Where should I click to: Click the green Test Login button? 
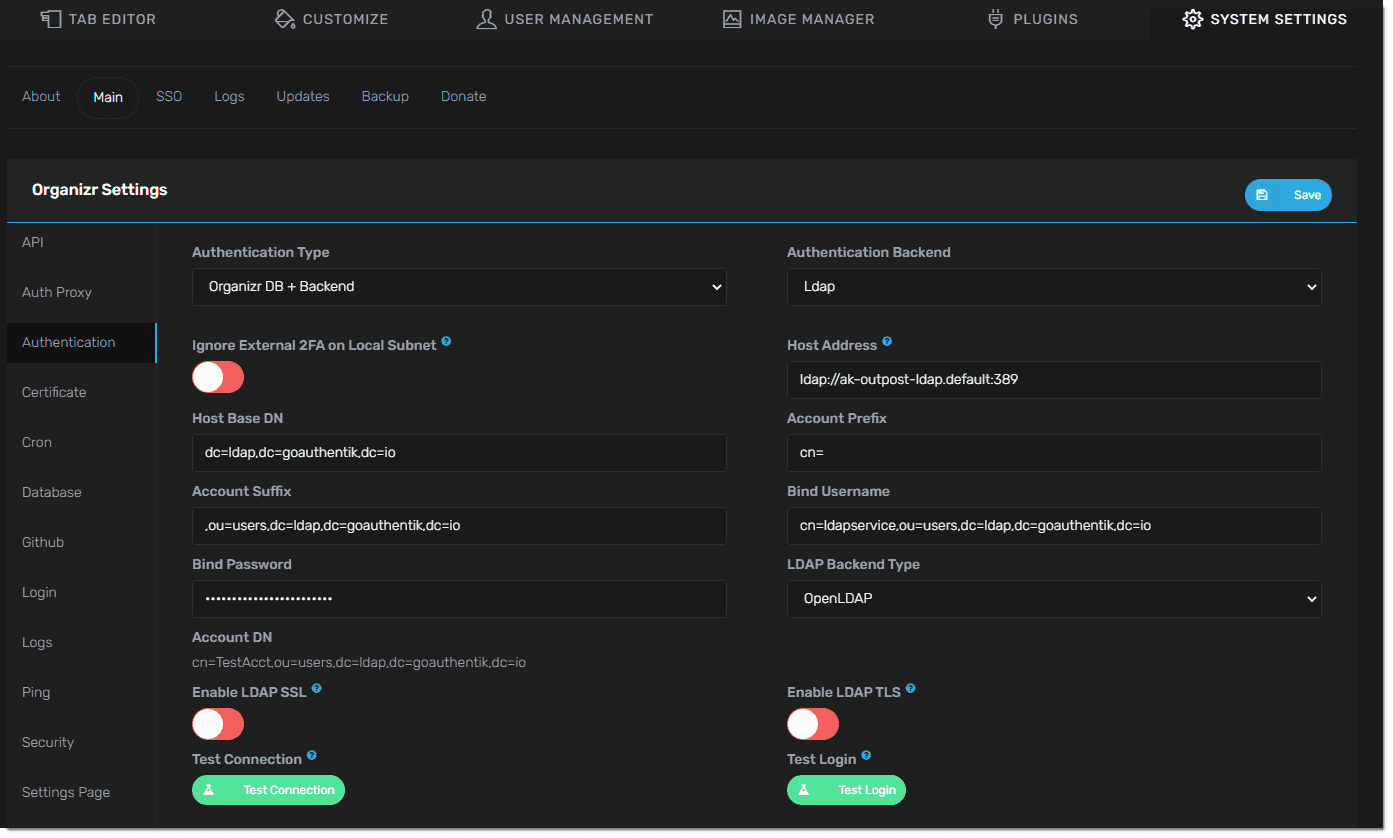846,790
